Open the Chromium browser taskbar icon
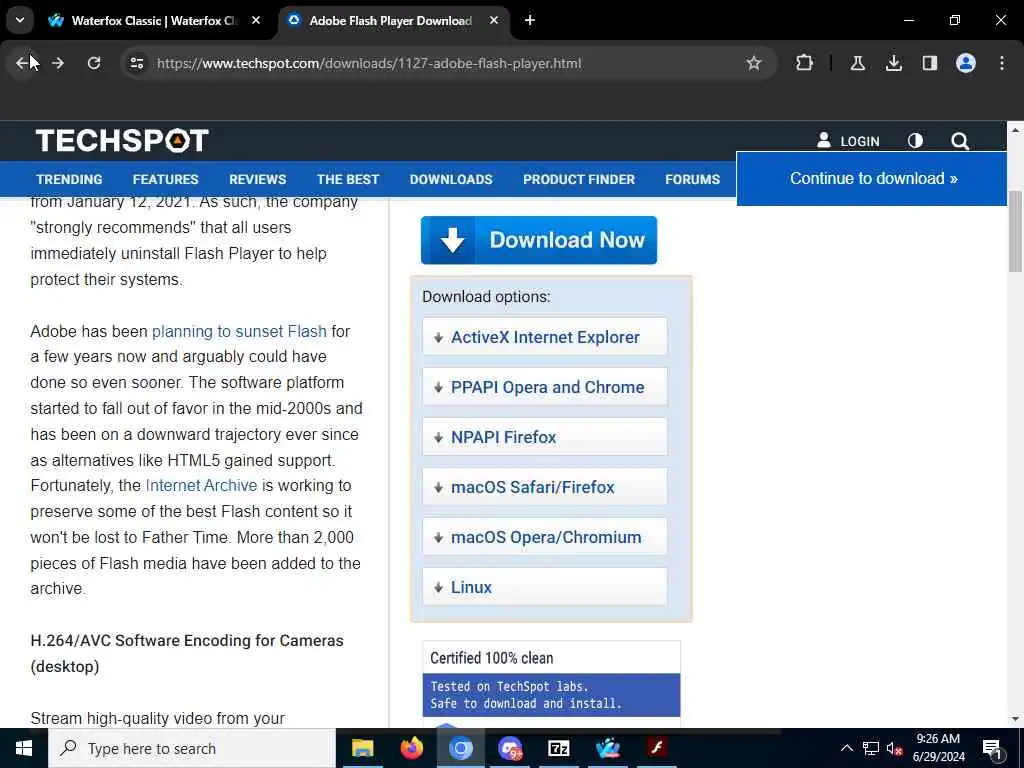 (460, 748)
